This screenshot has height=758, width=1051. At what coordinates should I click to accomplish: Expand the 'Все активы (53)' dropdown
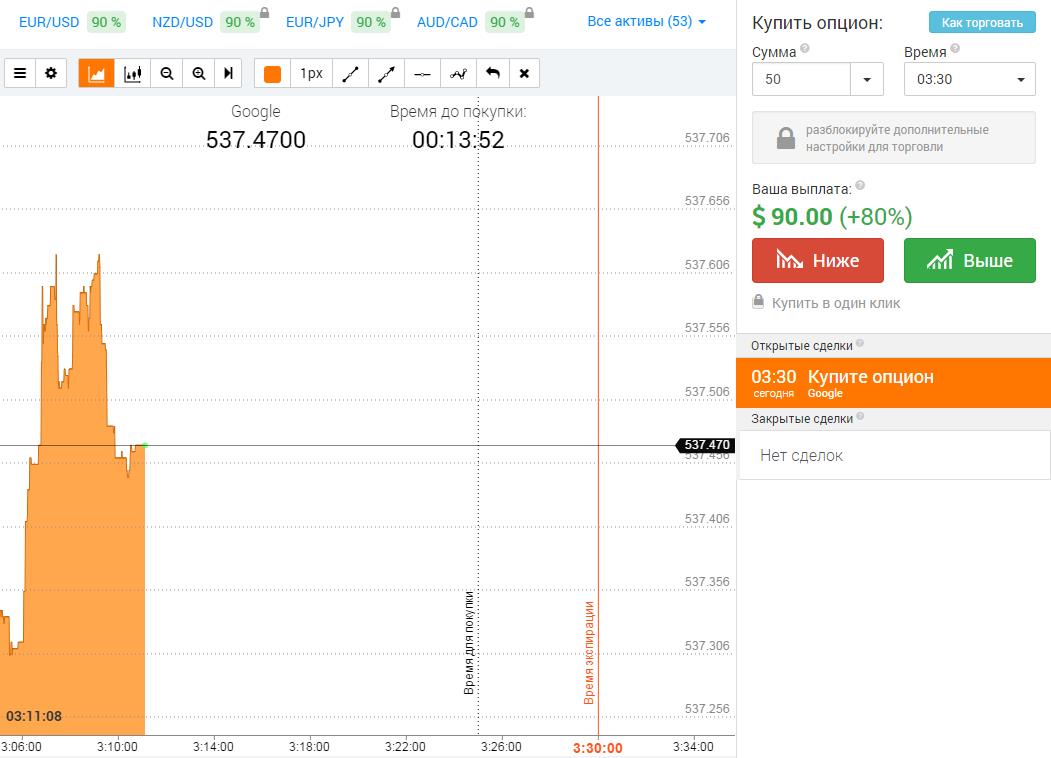coord(647,21)
